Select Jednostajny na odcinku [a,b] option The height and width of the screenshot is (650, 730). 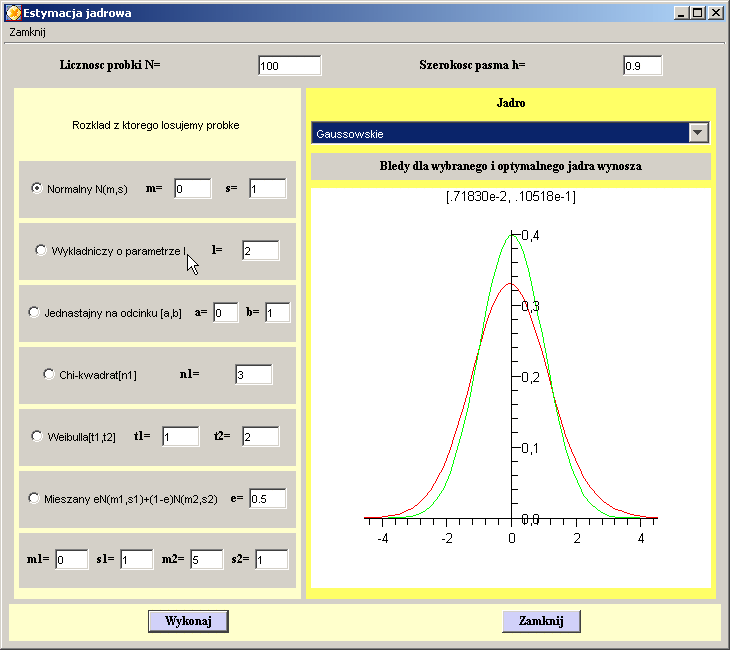point(34,312)
